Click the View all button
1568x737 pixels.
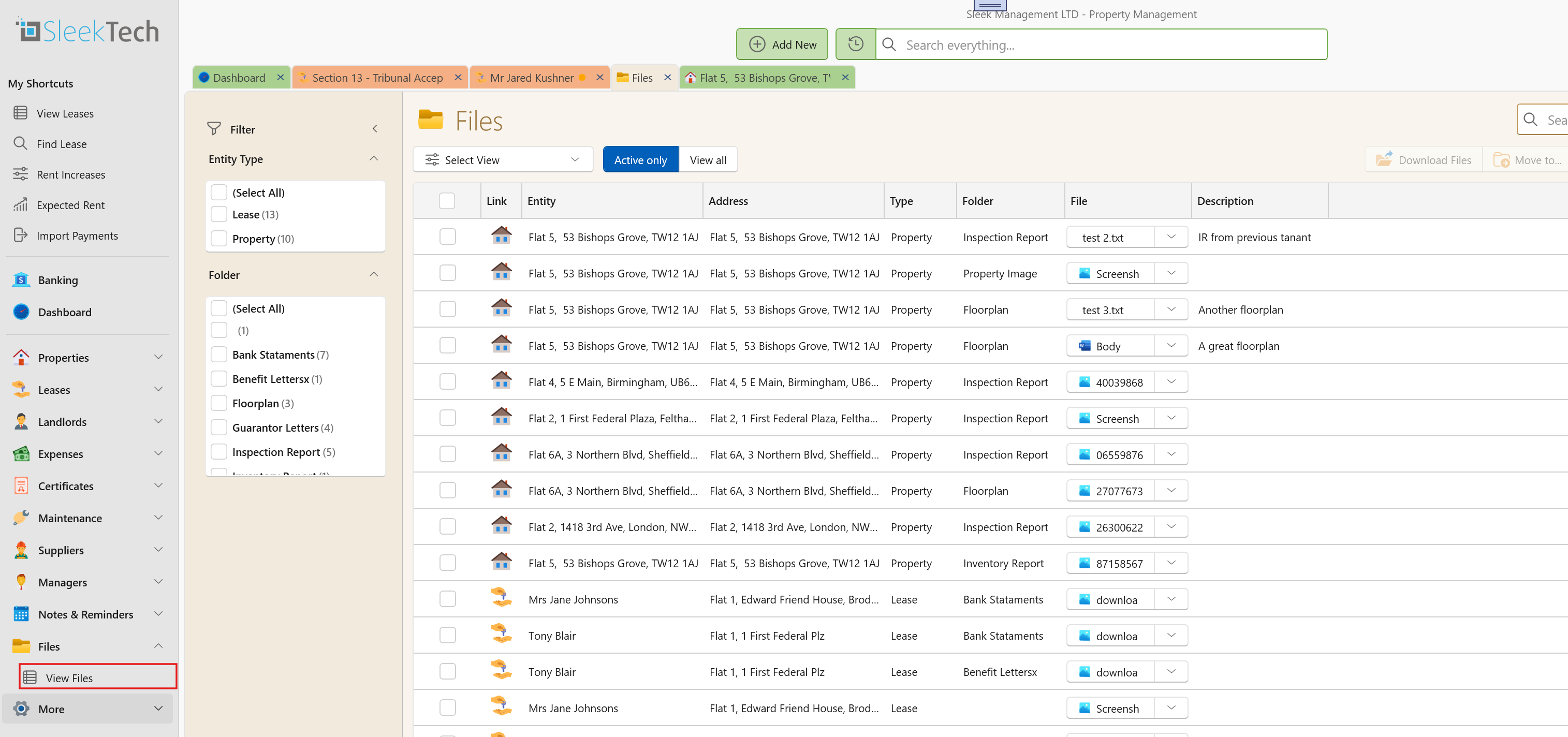[x=707, y=159]
